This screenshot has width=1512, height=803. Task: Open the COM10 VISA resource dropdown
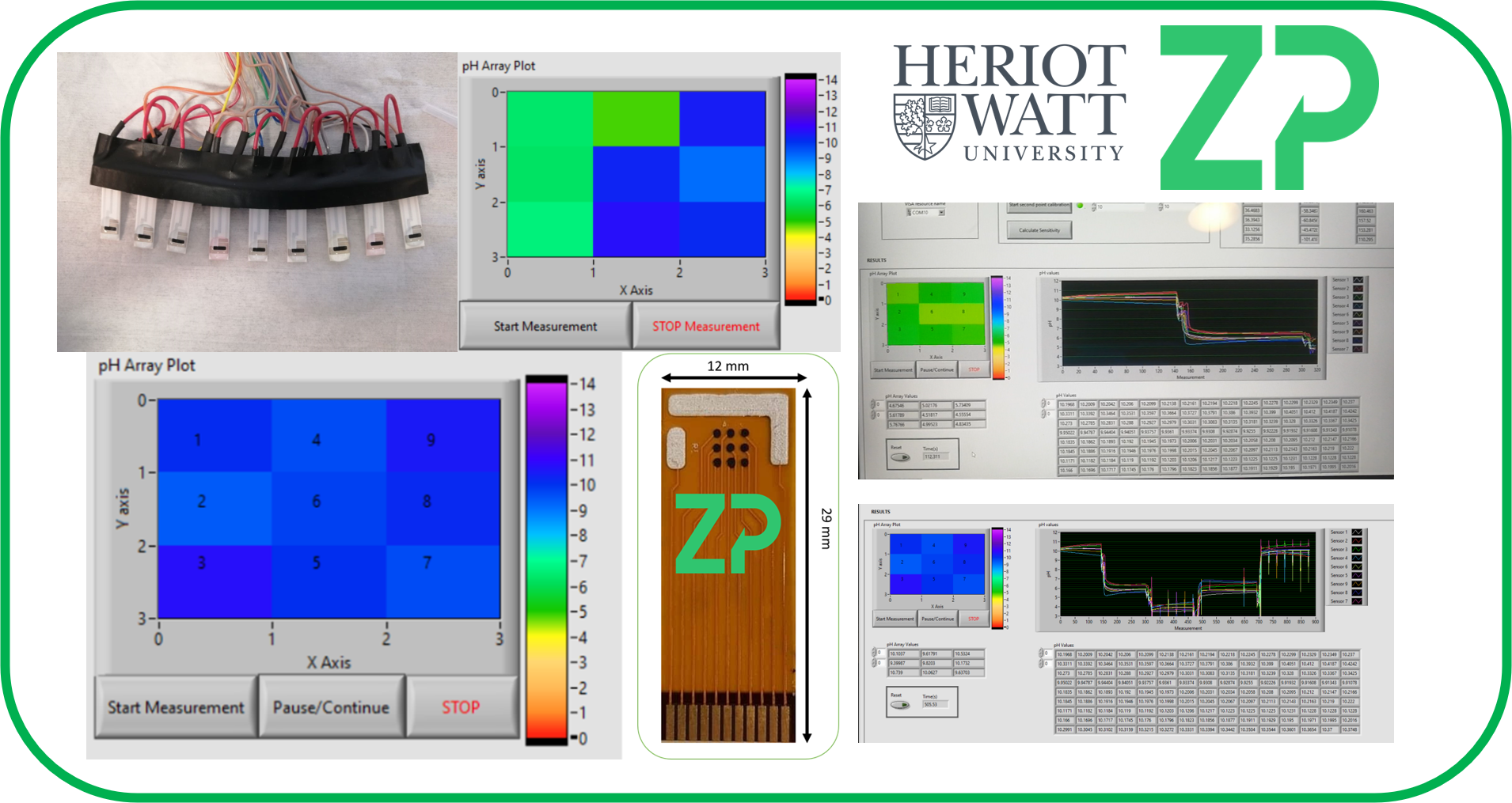pyautogui.click(x=941, y=213)
